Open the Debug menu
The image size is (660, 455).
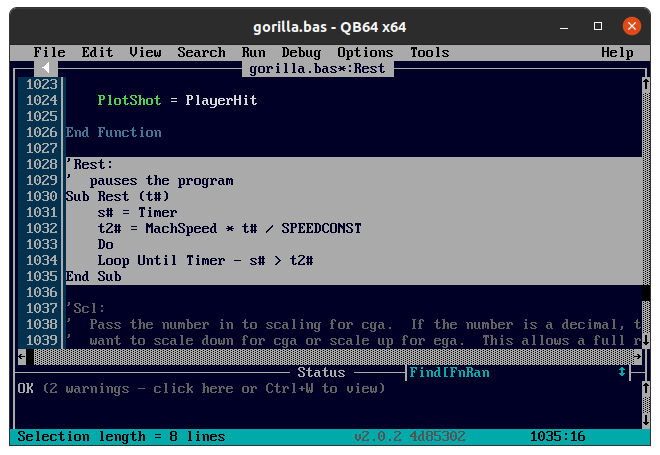[x=301, y=53]
